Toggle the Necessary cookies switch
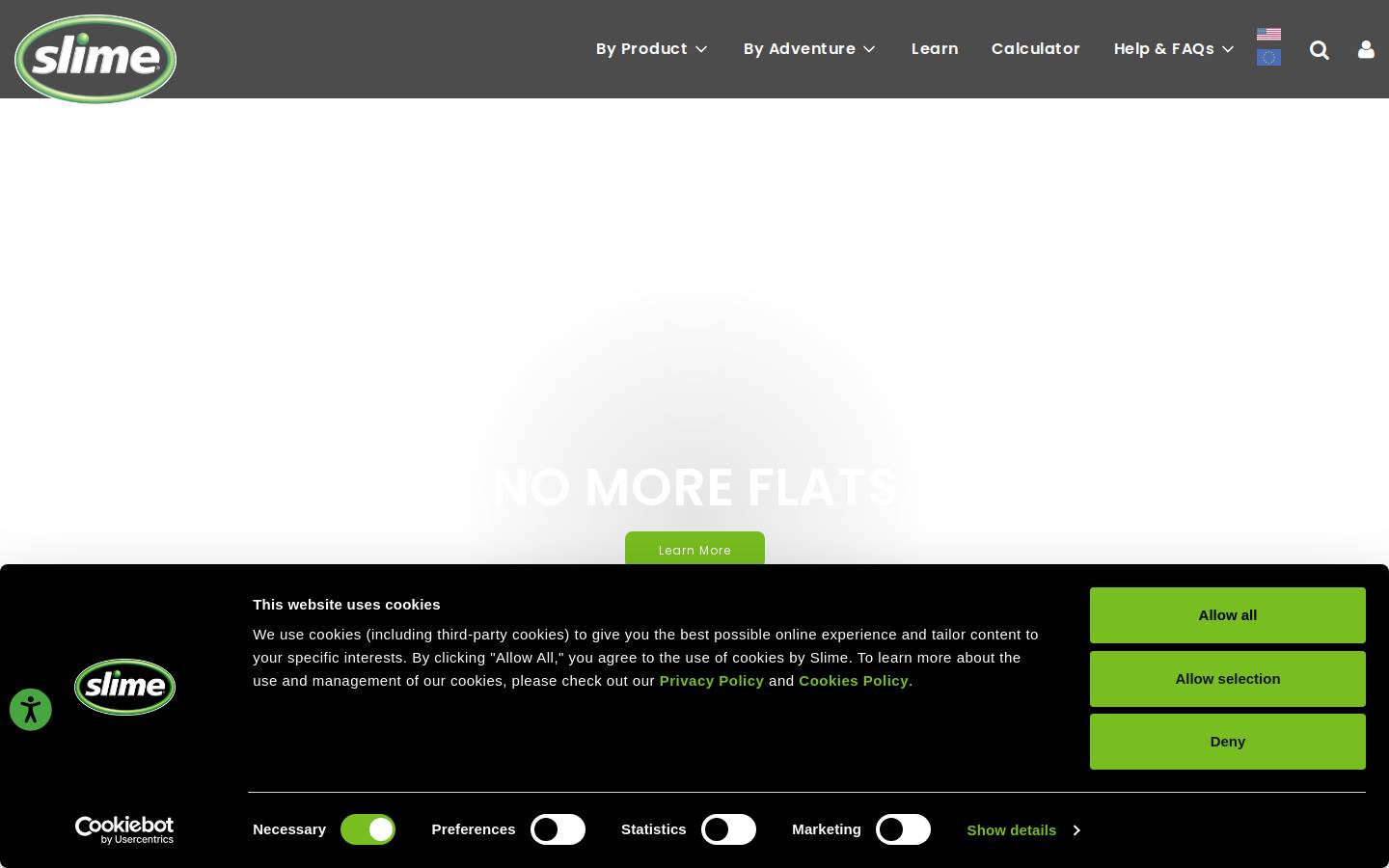1389x868 pixels. pos(368,829)
